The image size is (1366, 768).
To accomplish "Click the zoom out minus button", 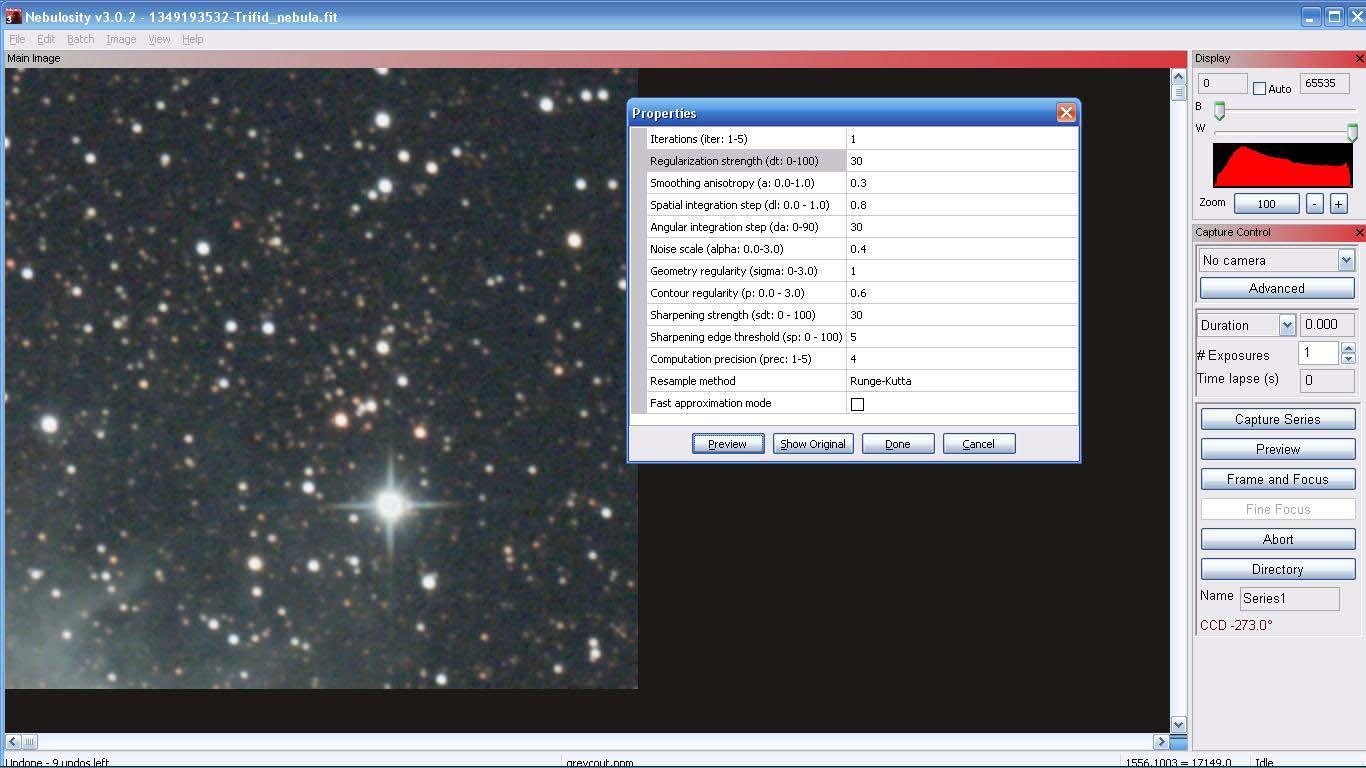I will tap(1315, 204).
